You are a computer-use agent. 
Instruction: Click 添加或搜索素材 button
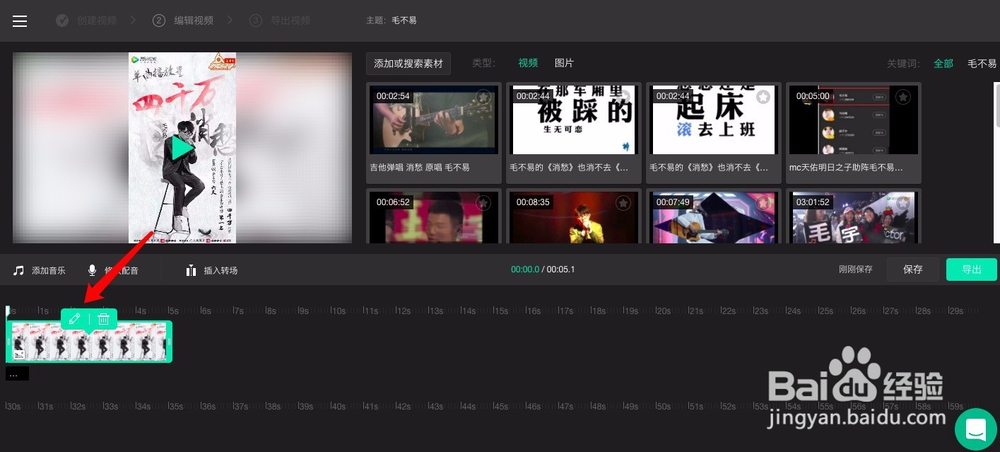408,64
